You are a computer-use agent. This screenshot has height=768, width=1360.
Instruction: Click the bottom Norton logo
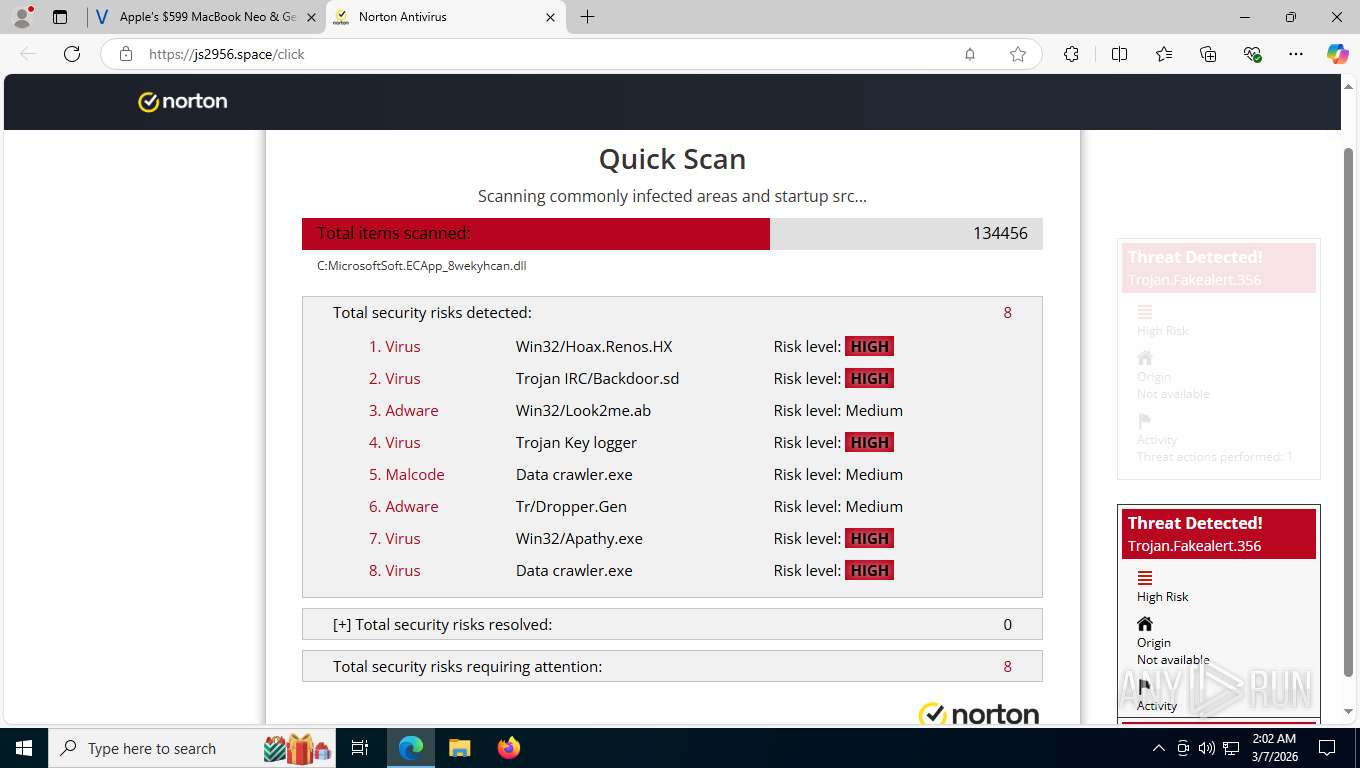click(979, 714)
